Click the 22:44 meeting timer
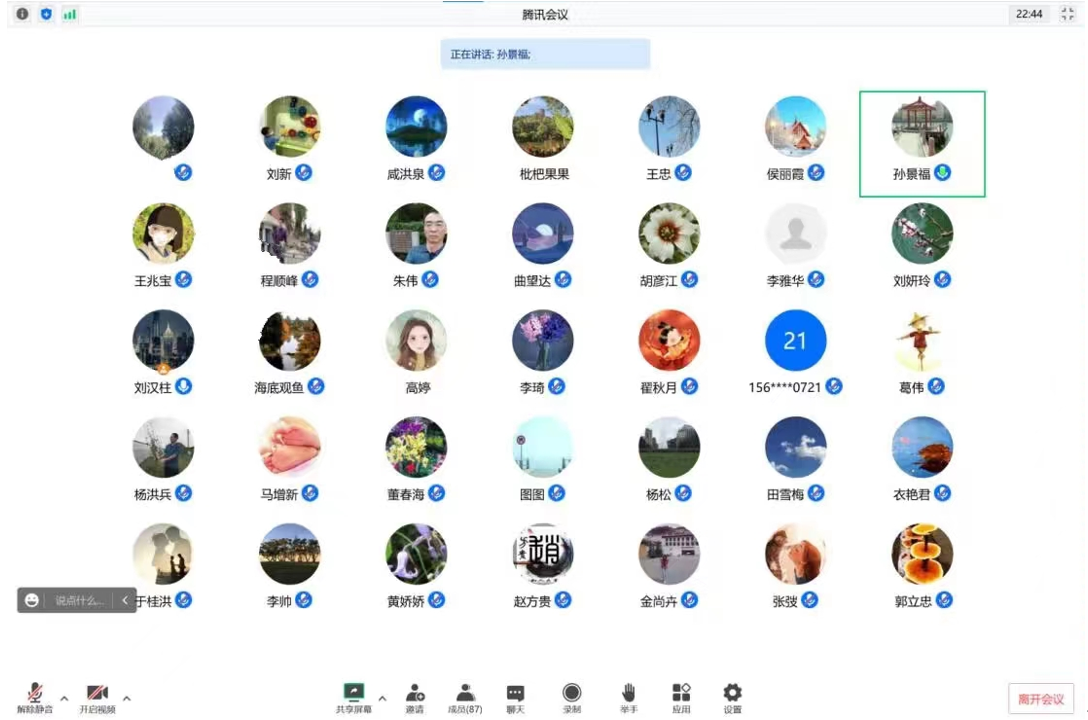The width and height of the screenshot is (1088, 720). (x=1029, y=14)
